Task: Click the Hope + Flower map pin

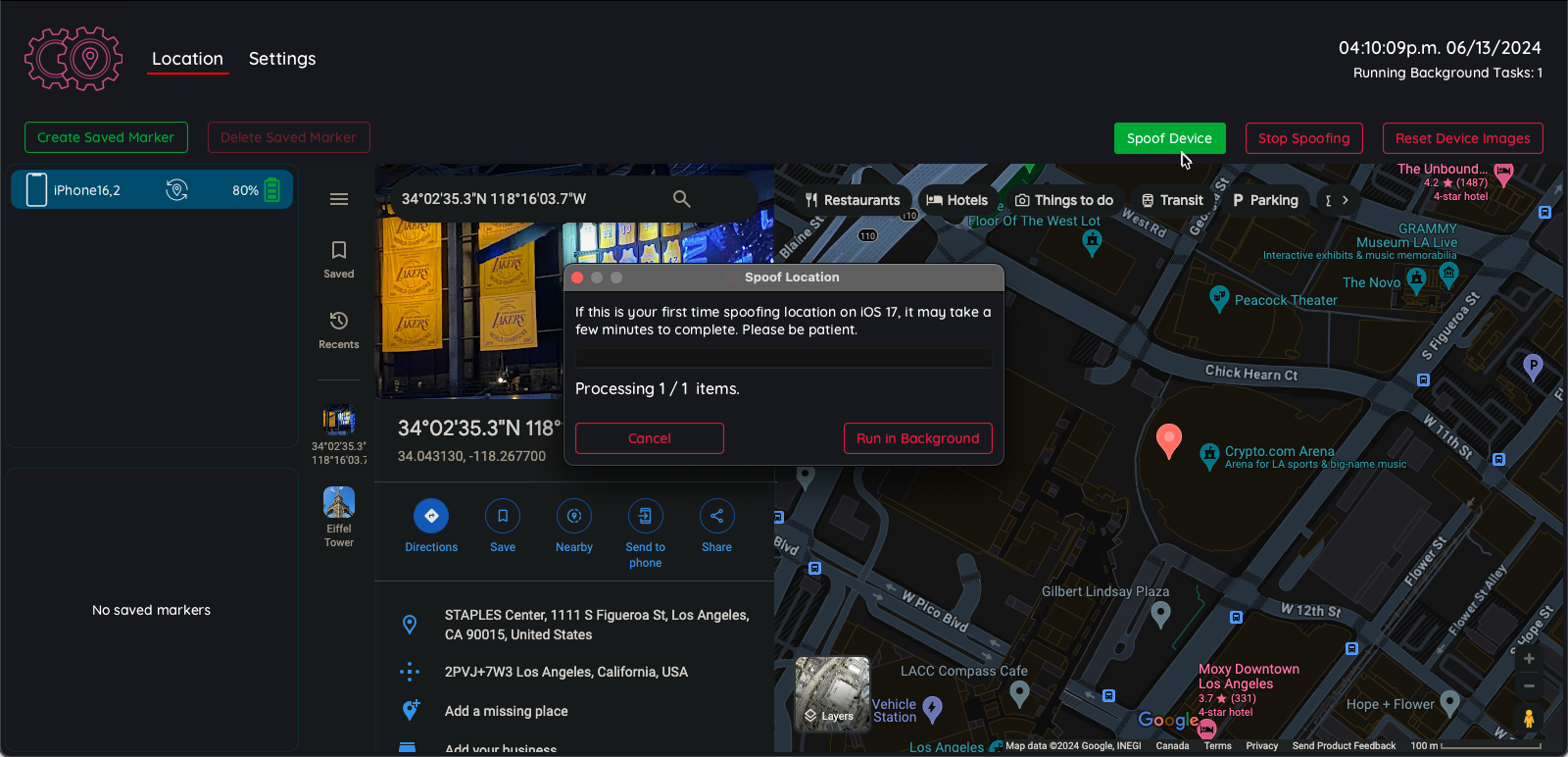Action: [1450, 702]
